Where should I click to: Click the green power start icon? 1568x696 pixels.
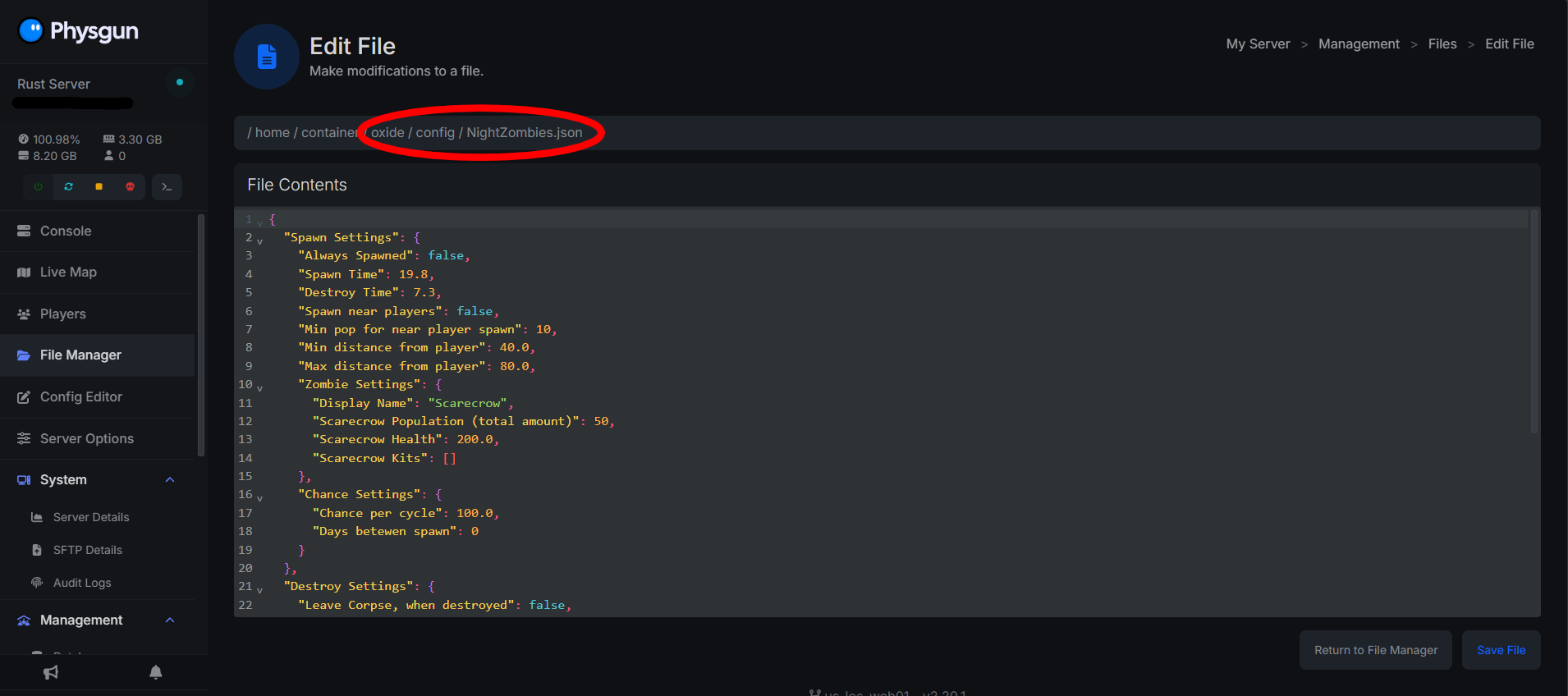tap(38, 187)
